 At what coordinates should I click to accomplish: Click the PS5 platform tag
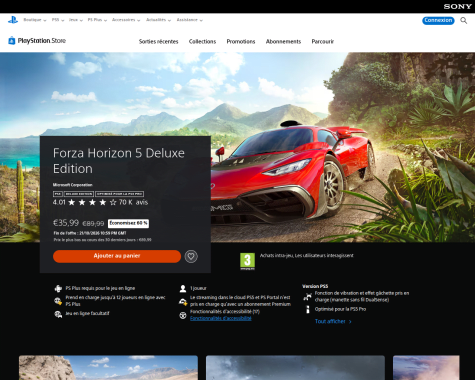58,194
